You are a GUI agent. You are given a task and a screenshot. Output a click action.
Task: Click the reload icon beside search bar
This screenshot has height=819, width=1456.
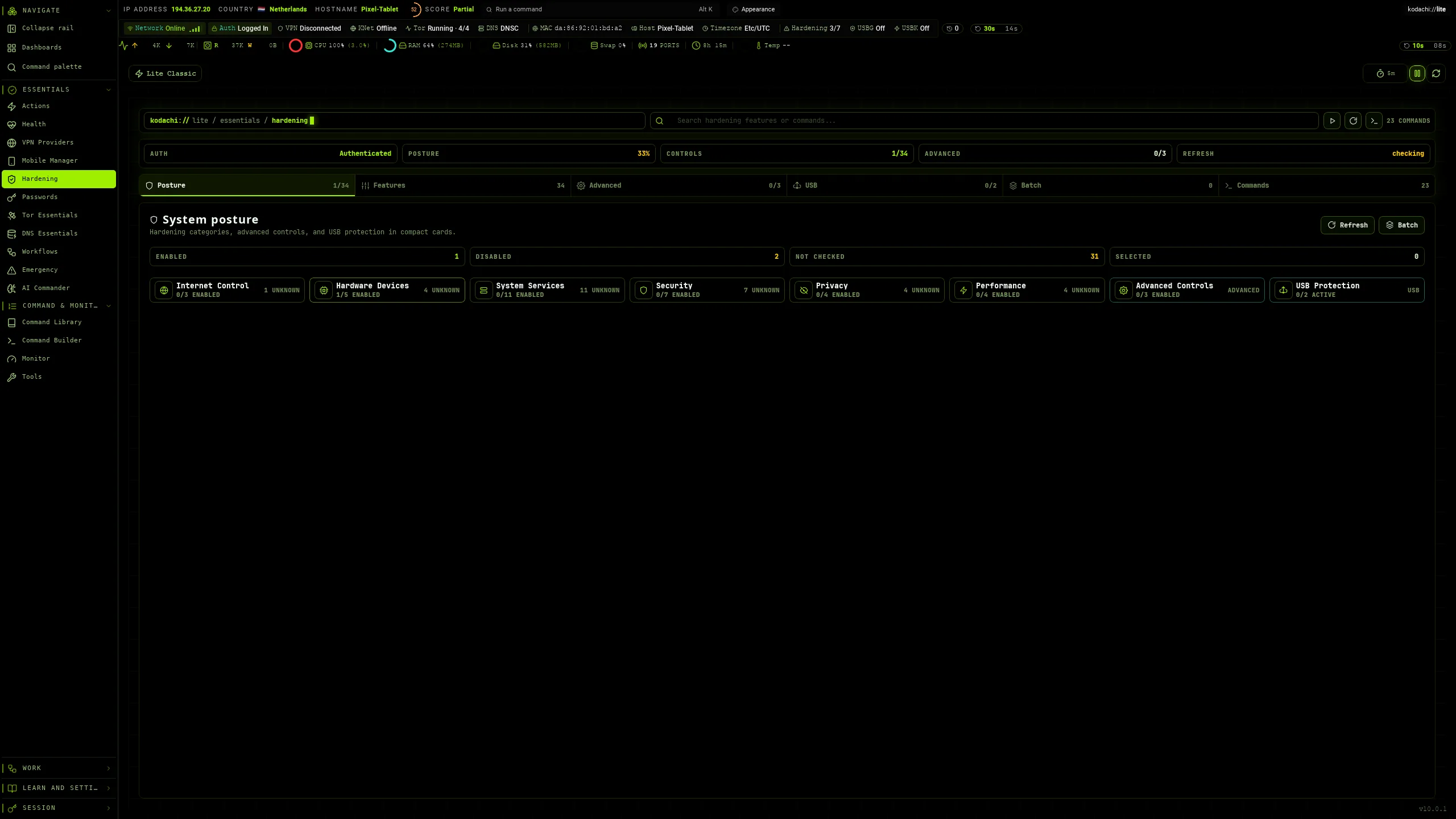pyautogui.click(x=1353, y=121)
